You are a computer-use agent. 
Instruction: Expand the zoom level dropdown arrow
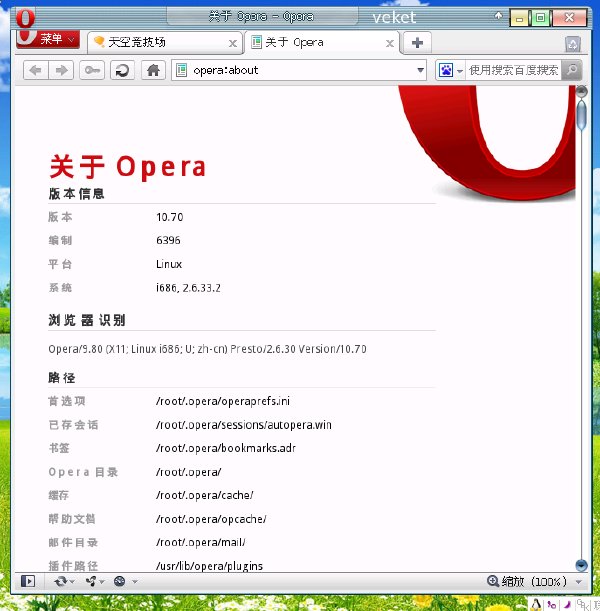[x=579, y=582]
